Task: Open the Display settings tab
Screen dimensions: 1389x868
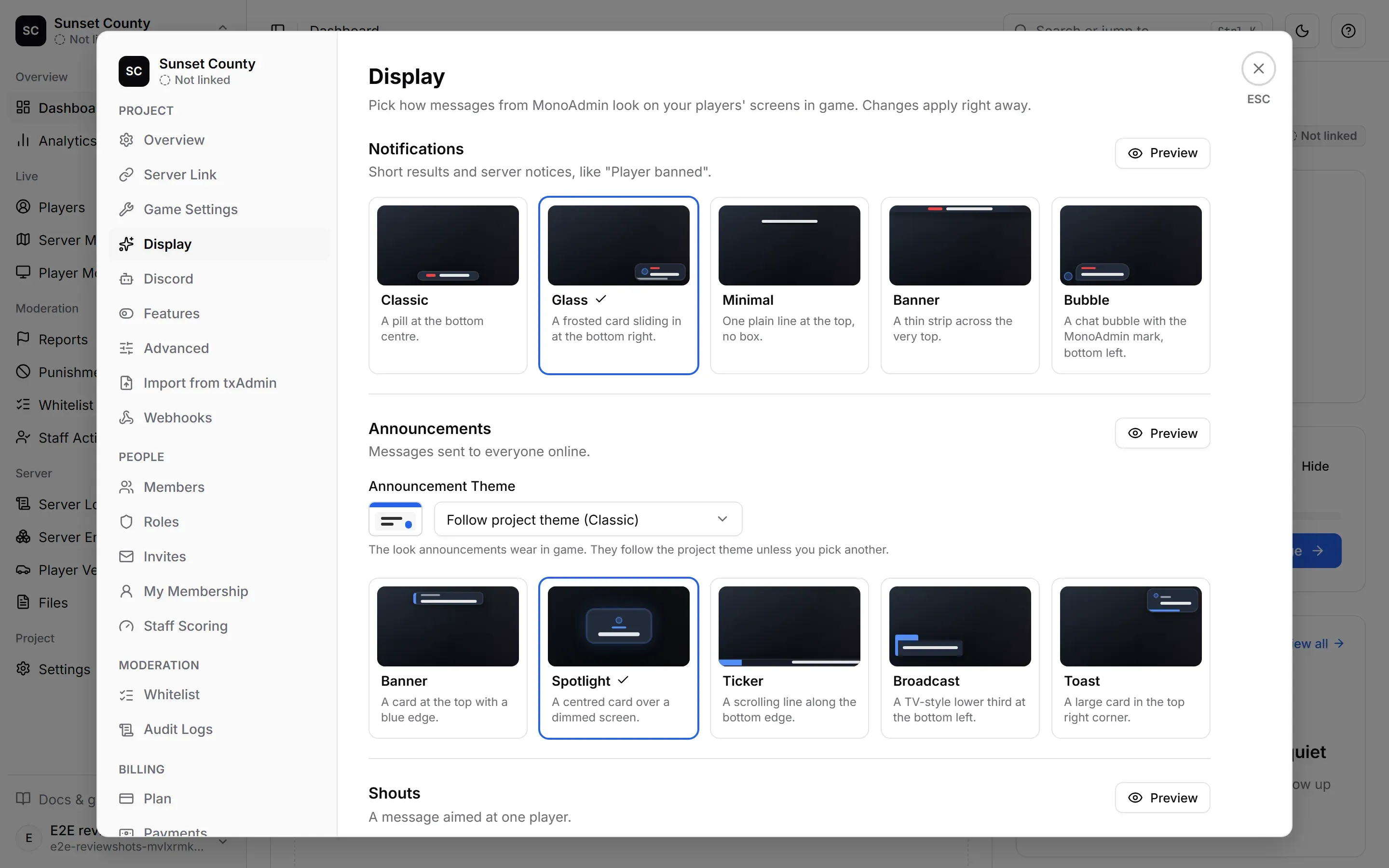Action: 219,244
